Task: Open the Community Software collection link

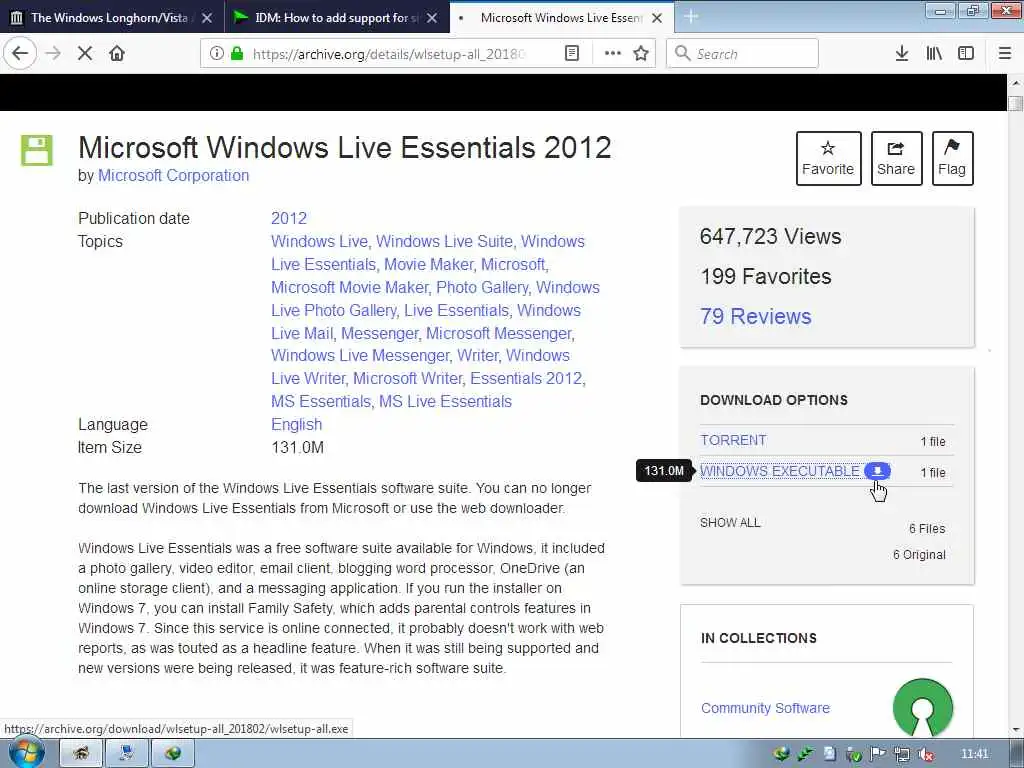Action: pos(765,708)
